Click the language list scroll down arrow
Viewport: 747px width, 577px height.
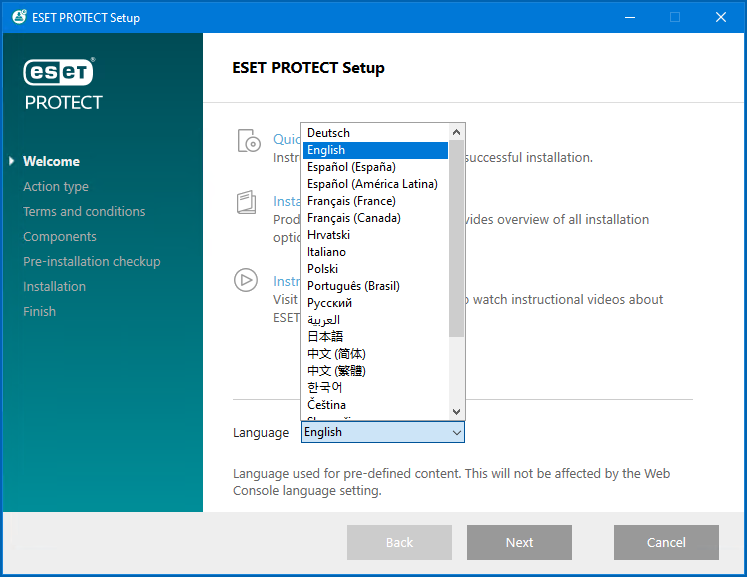coord(457,412)
